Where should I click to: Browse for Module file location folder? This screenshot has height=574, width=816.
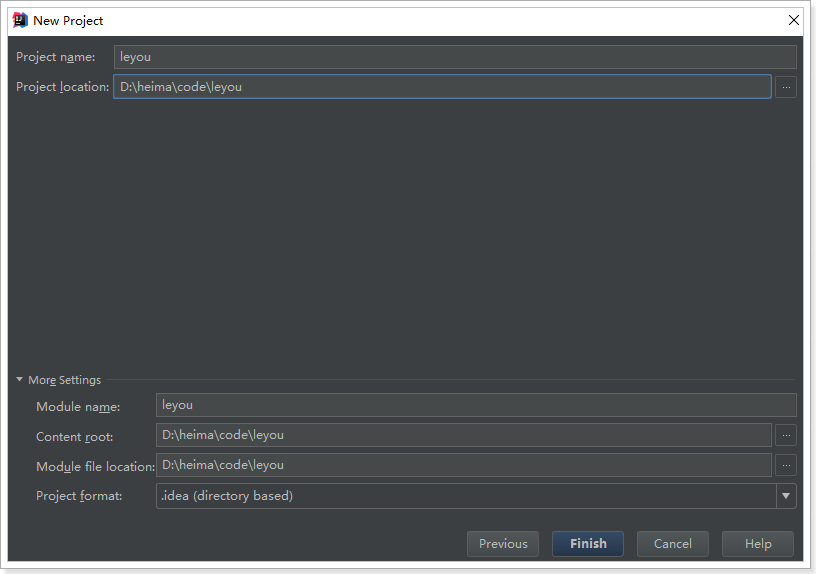click(x=786, y=465)
